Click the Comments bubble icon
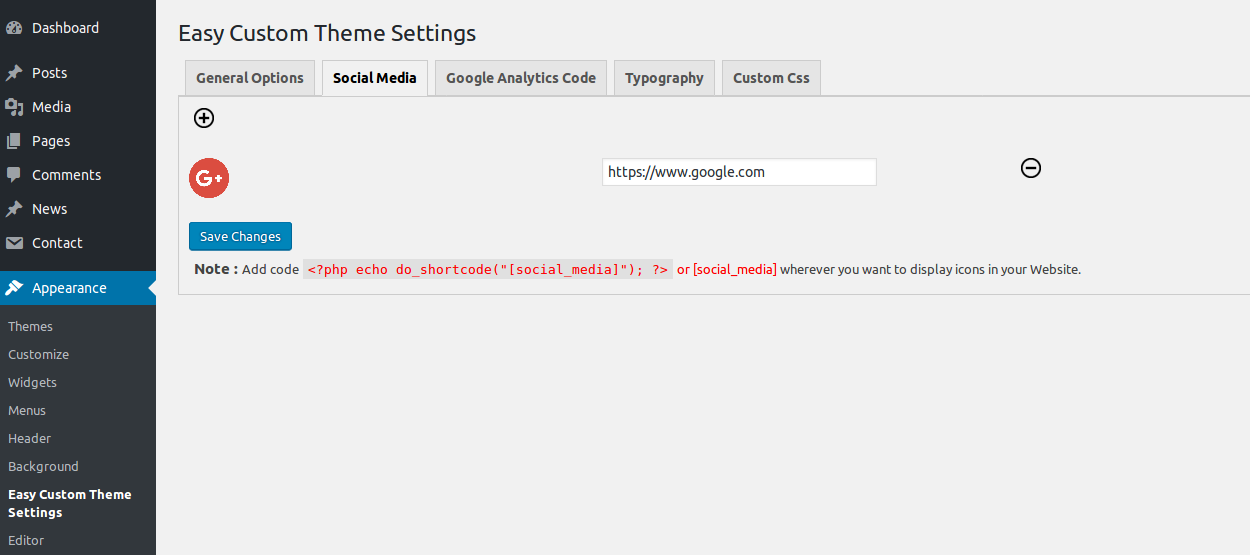 [14, 175]
